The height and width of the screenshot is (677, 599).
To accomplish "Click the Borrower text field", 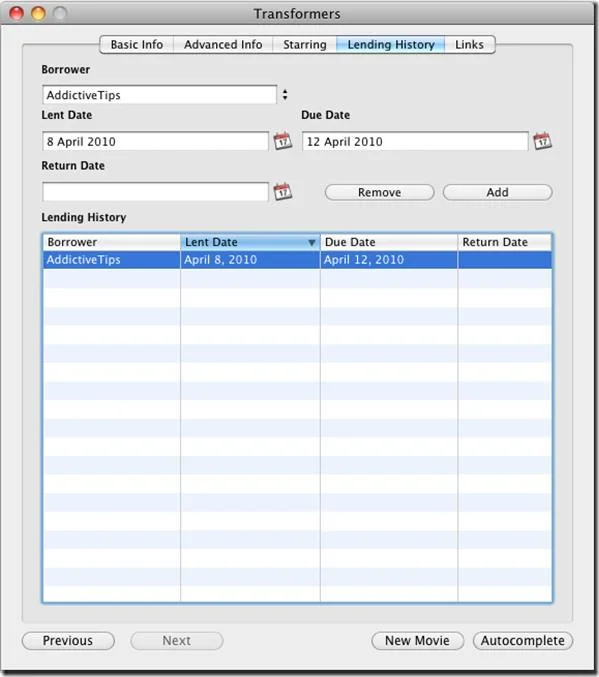I will 159,95.
